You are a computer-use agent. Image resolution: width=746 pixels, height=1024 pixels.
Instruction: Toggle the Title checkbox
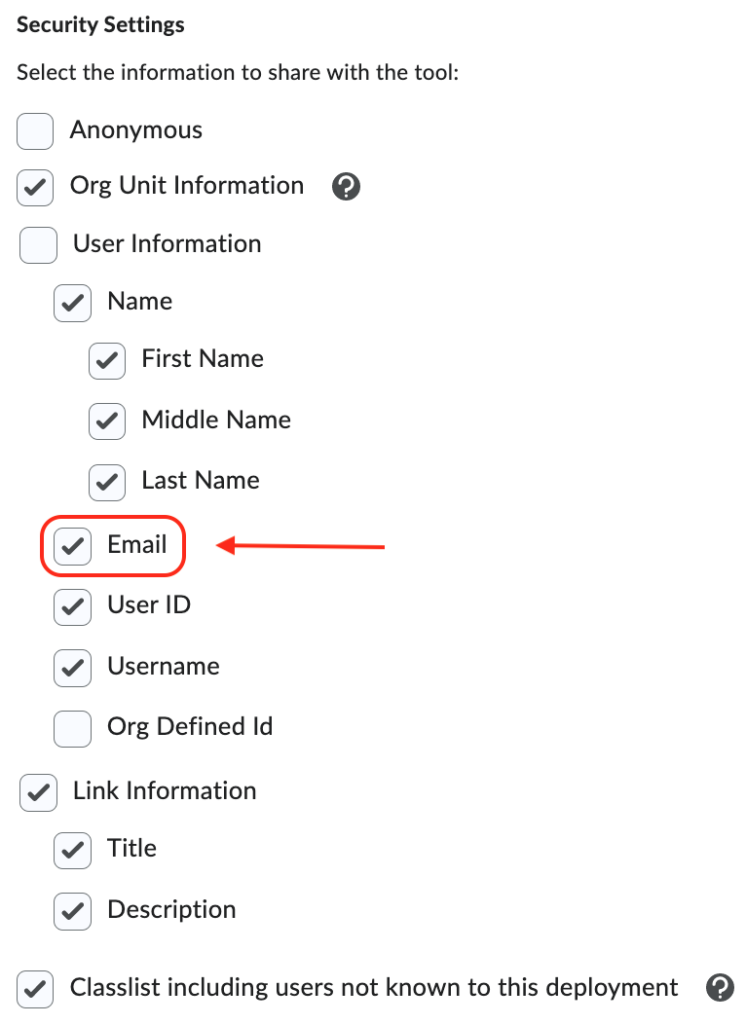click(x=73, y=850)
